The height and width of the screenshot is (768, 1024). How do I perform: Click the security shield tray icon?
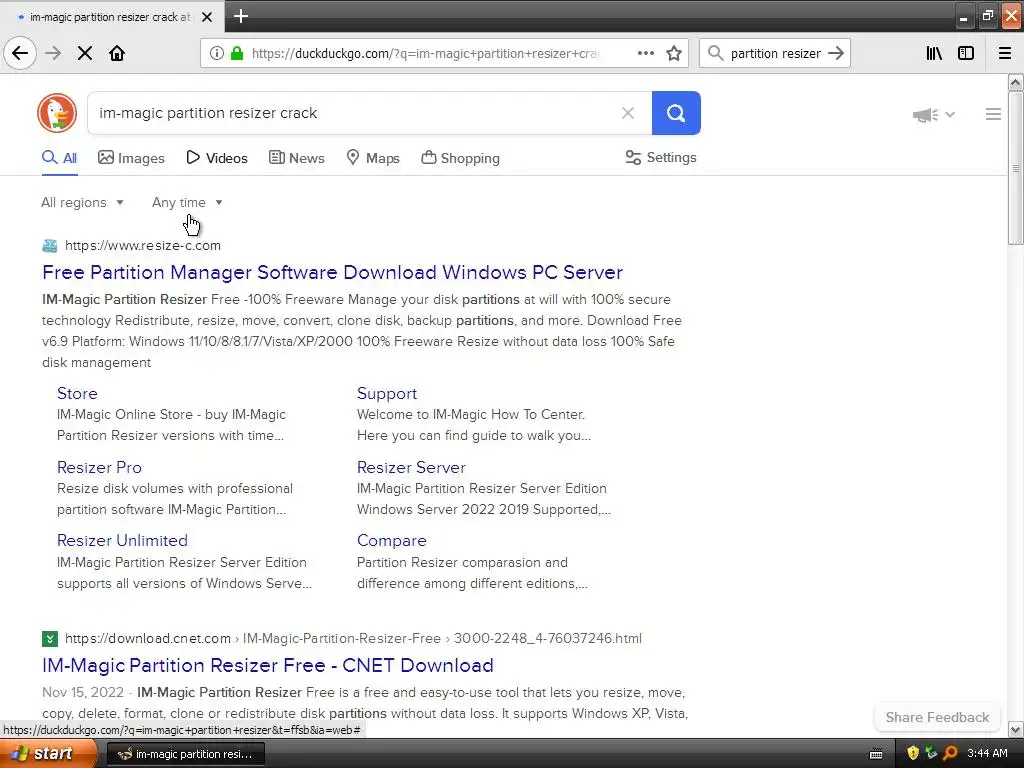(x=912, y=754)
